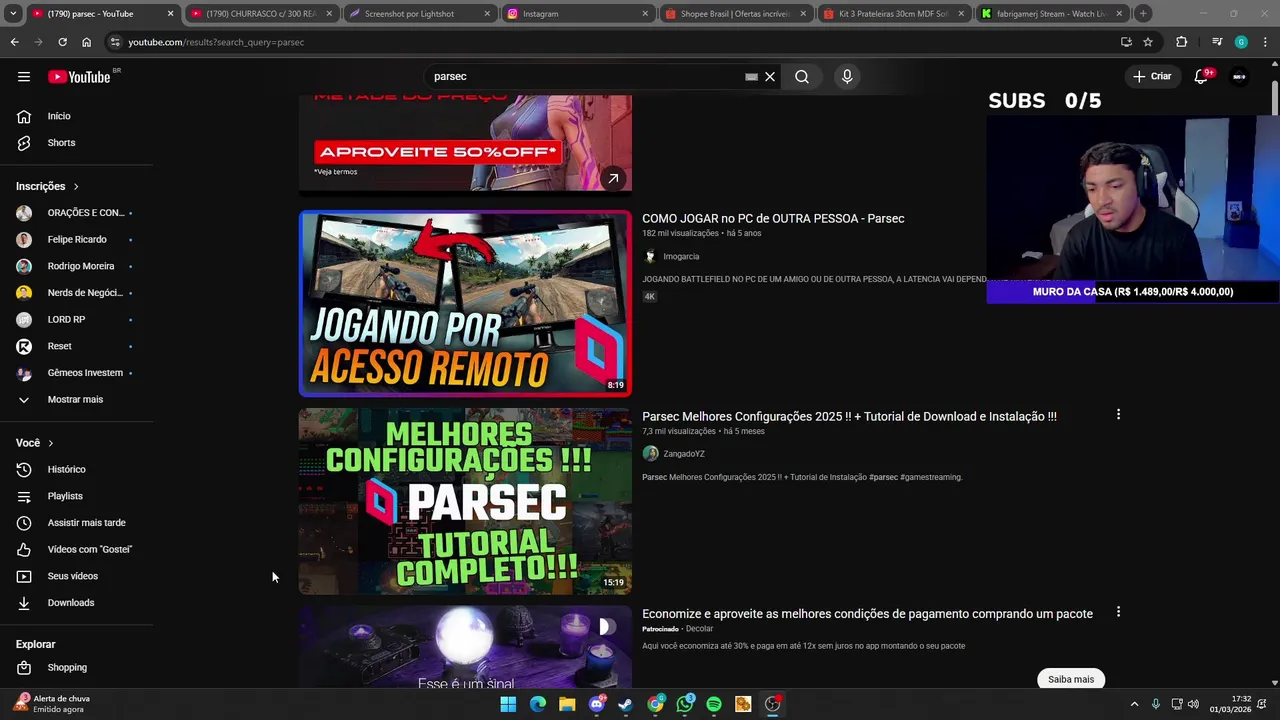Open the Windows Start menu
The width and height of the screenshot is (1280, 720).
[x=508, y=704]
